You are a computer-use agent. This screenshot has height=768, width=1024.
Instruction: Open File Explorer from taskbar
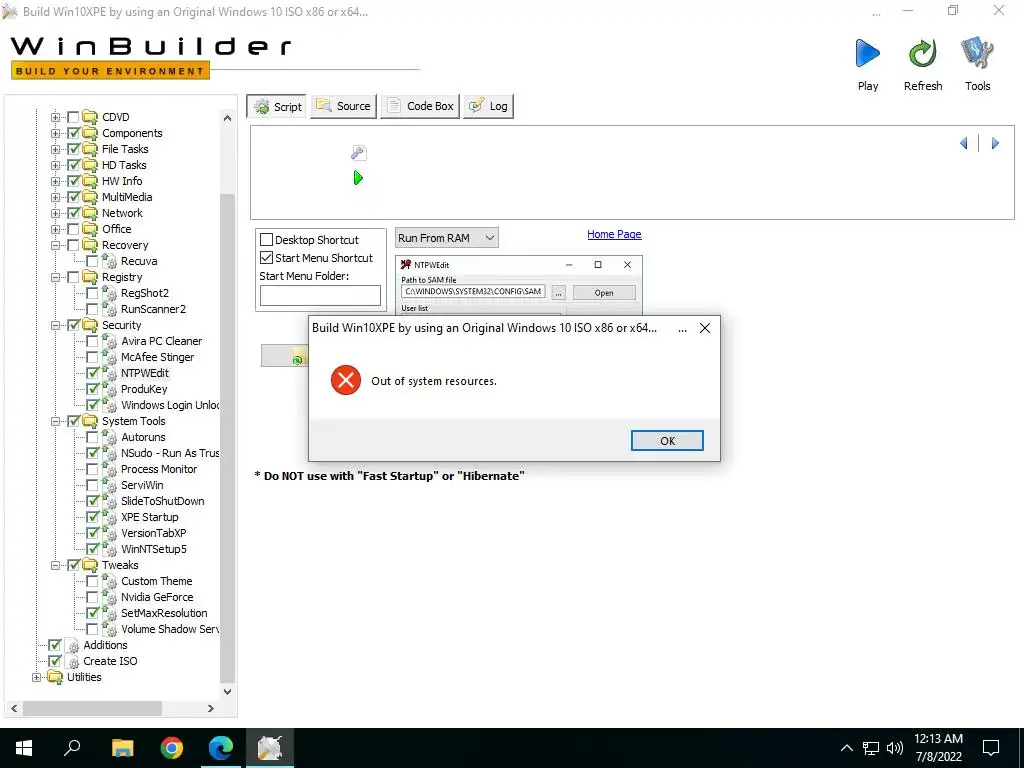point(122,748)
